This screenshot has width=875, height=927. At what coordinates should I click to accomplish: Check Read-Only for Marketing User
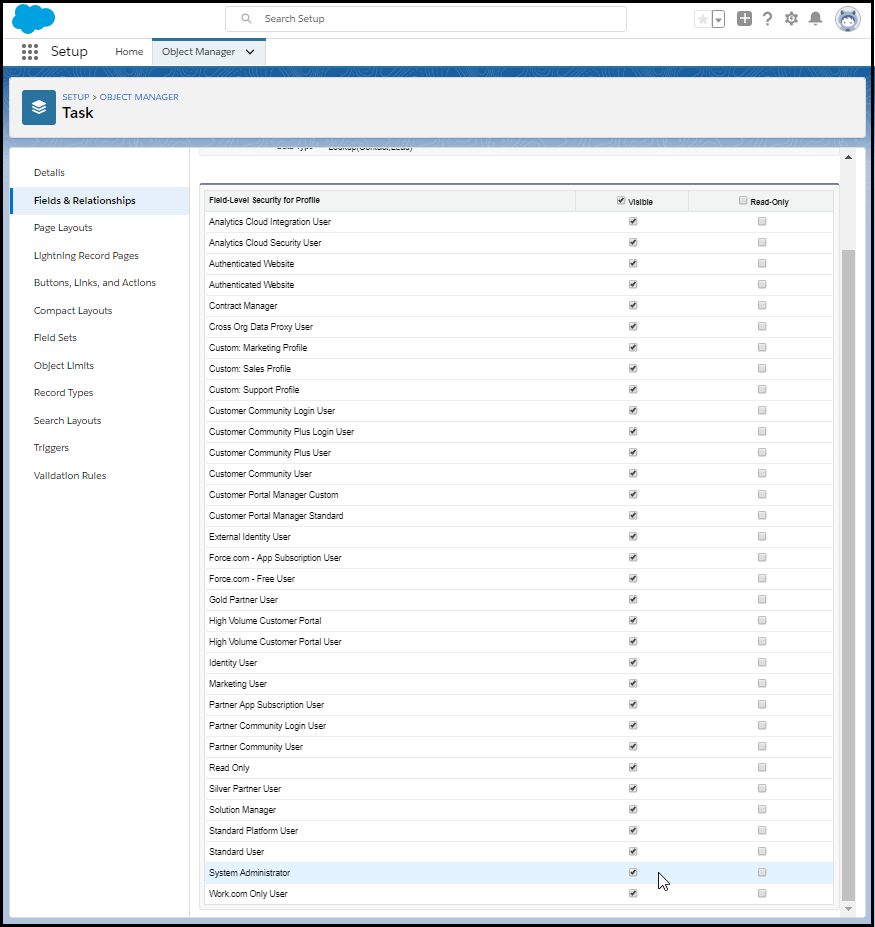762,683
